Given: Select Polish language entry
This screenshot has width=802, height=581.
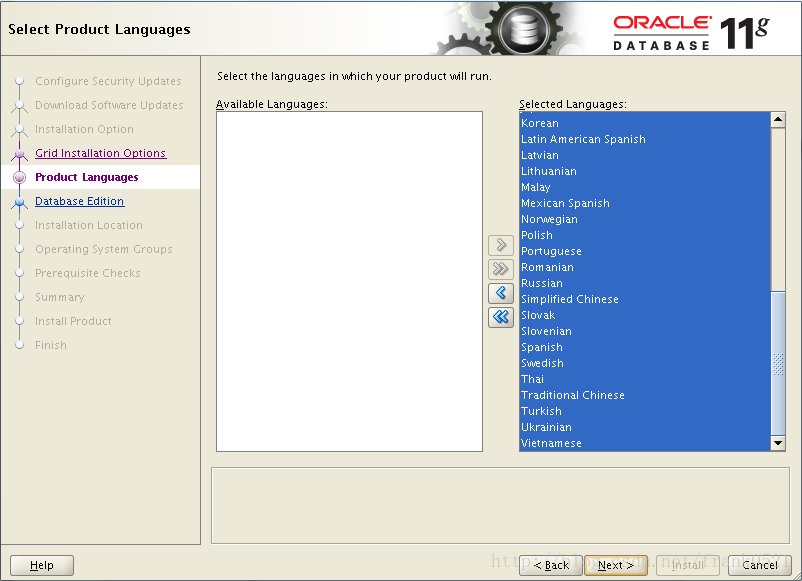Looking at the screenshot, I should click(645, 235).
